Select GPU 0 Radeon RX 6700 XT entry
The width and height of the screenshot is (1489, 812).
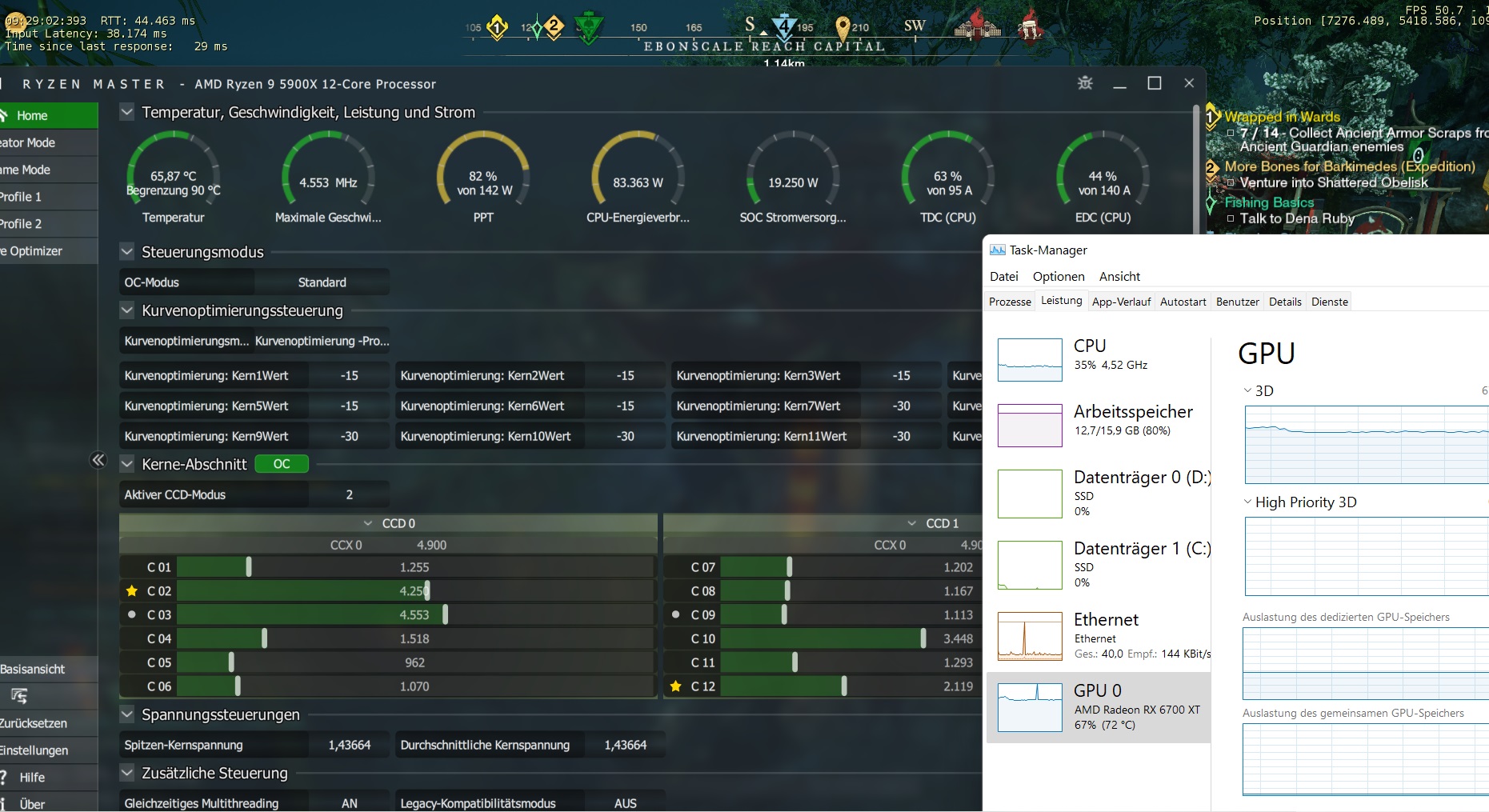[1099, 707]
